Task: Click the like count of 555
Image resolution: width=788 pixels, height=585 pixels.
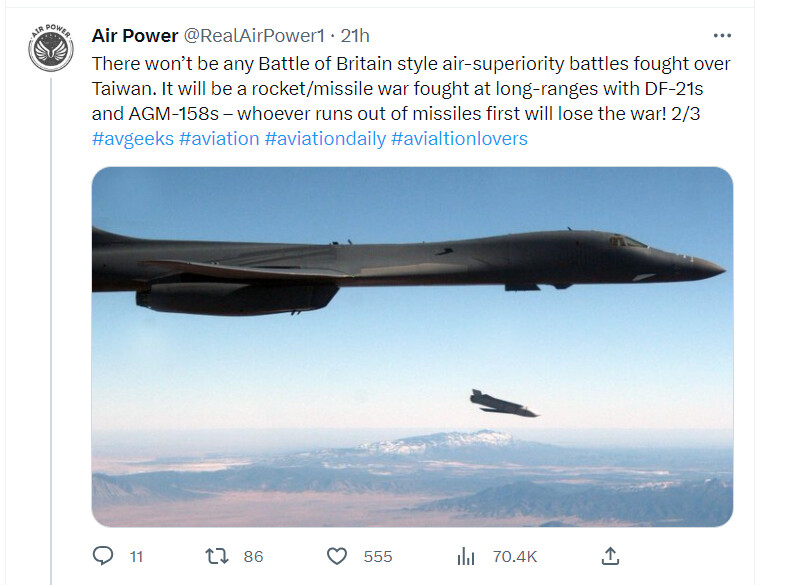Action: [x=377, y=556]
